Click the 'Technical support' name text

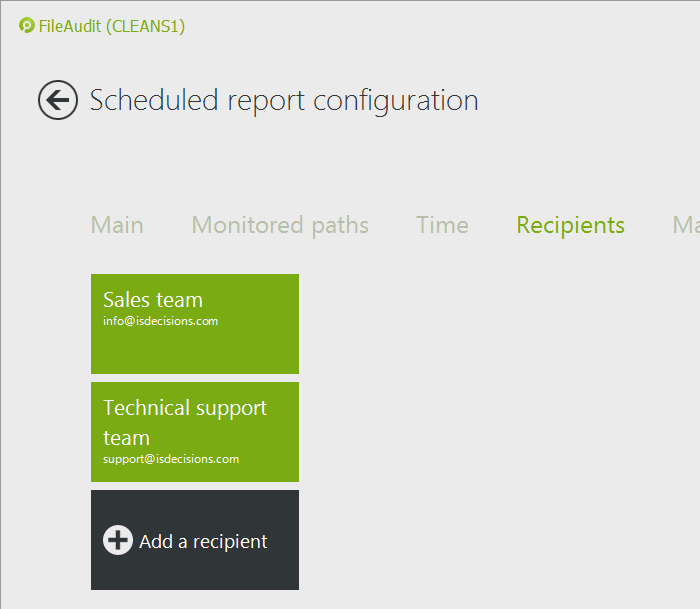tap(185, 408)
